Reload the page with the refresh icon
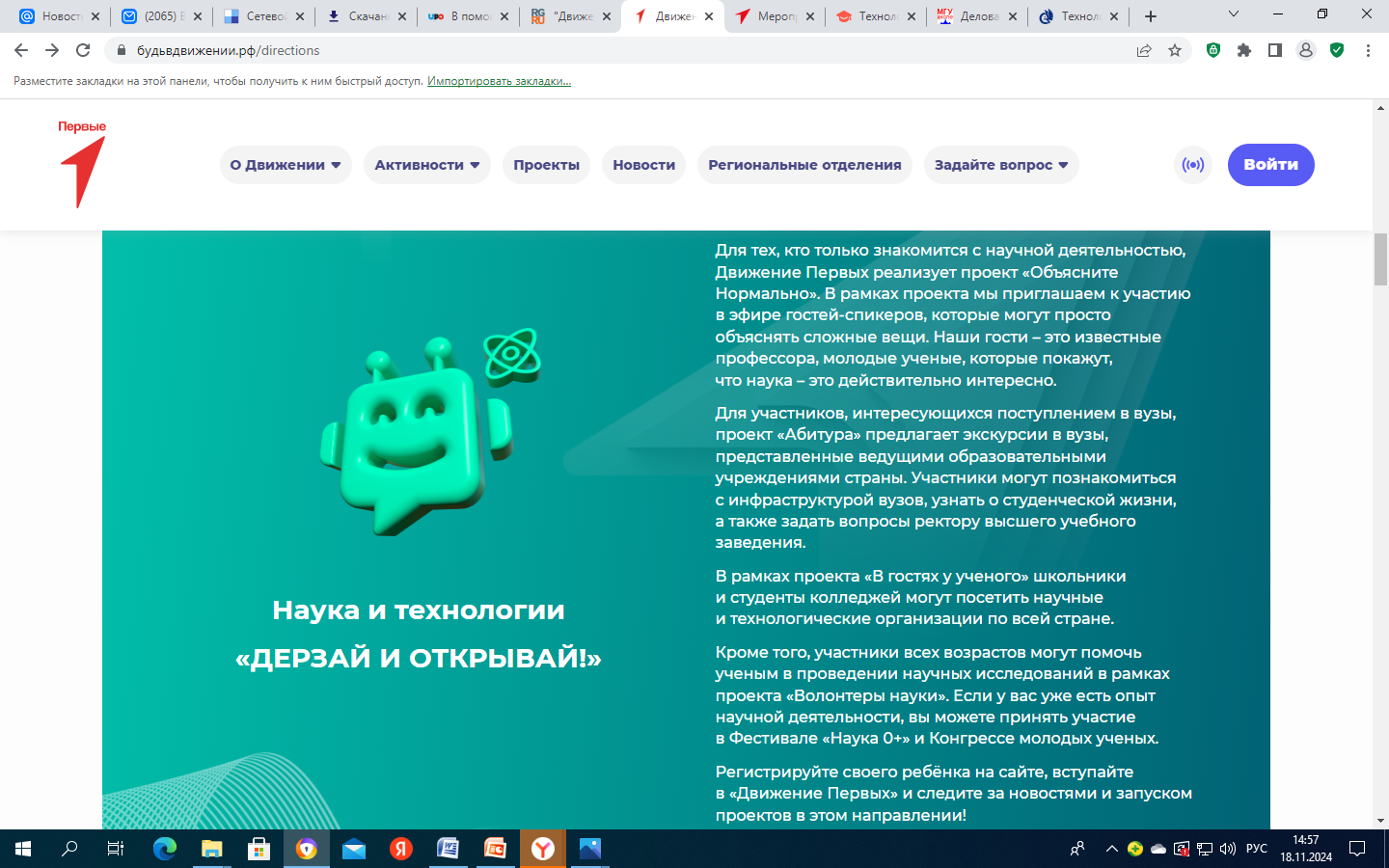 click(83, 50)
